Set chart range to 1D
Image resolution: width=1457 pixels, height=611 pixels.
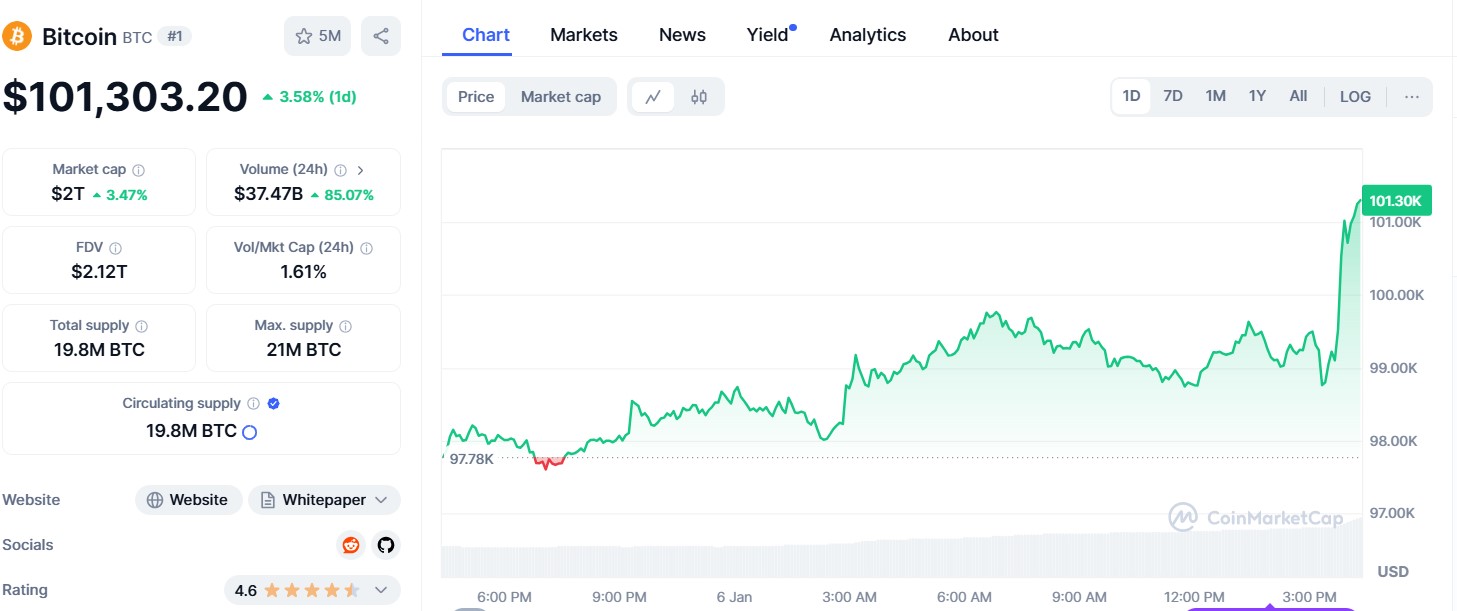[1131, 97]
